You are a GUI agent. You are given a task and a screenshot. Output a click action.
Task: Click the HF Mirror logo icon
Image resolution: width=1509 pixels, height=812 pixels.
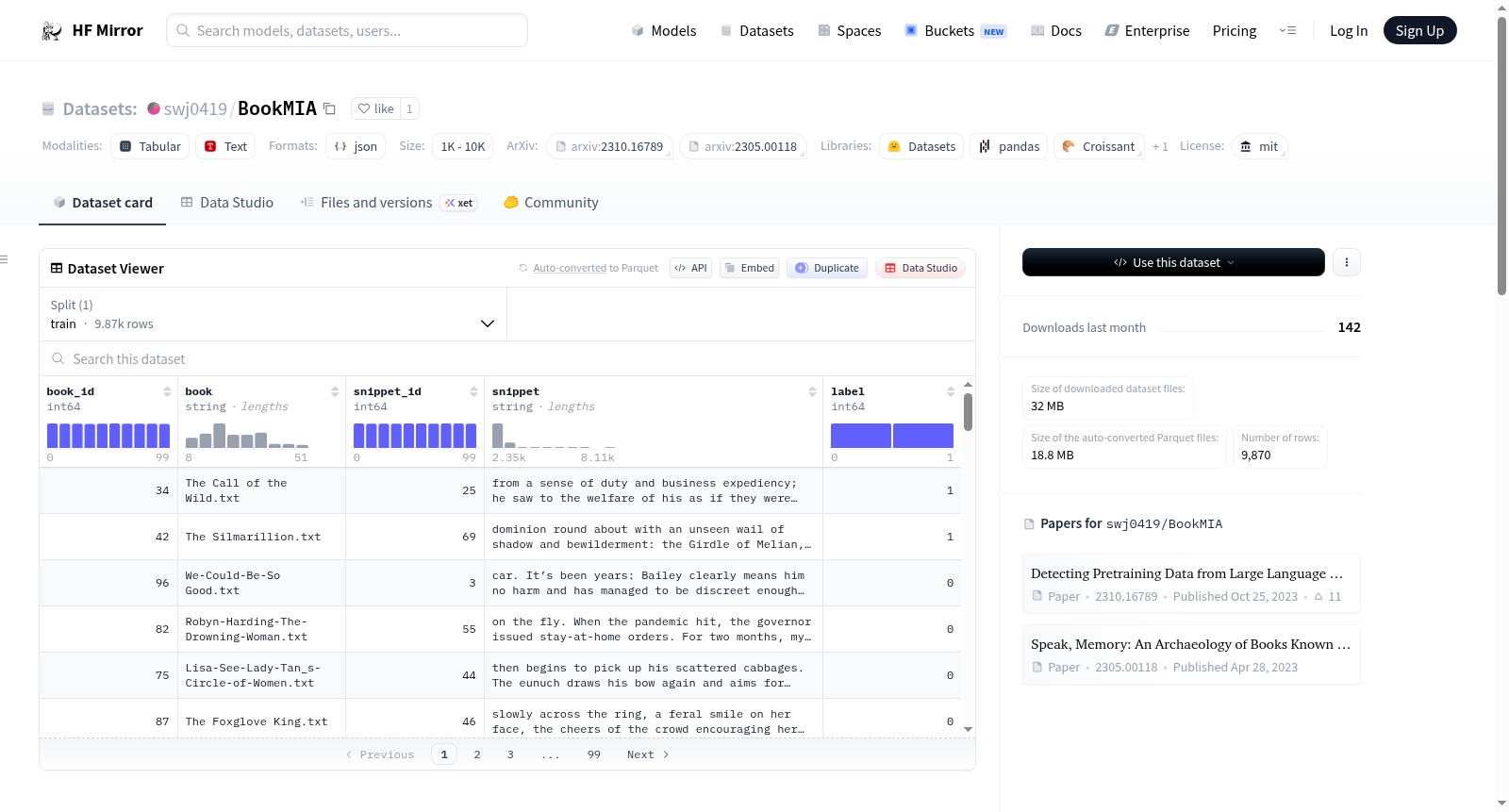[x=52, y=31]
